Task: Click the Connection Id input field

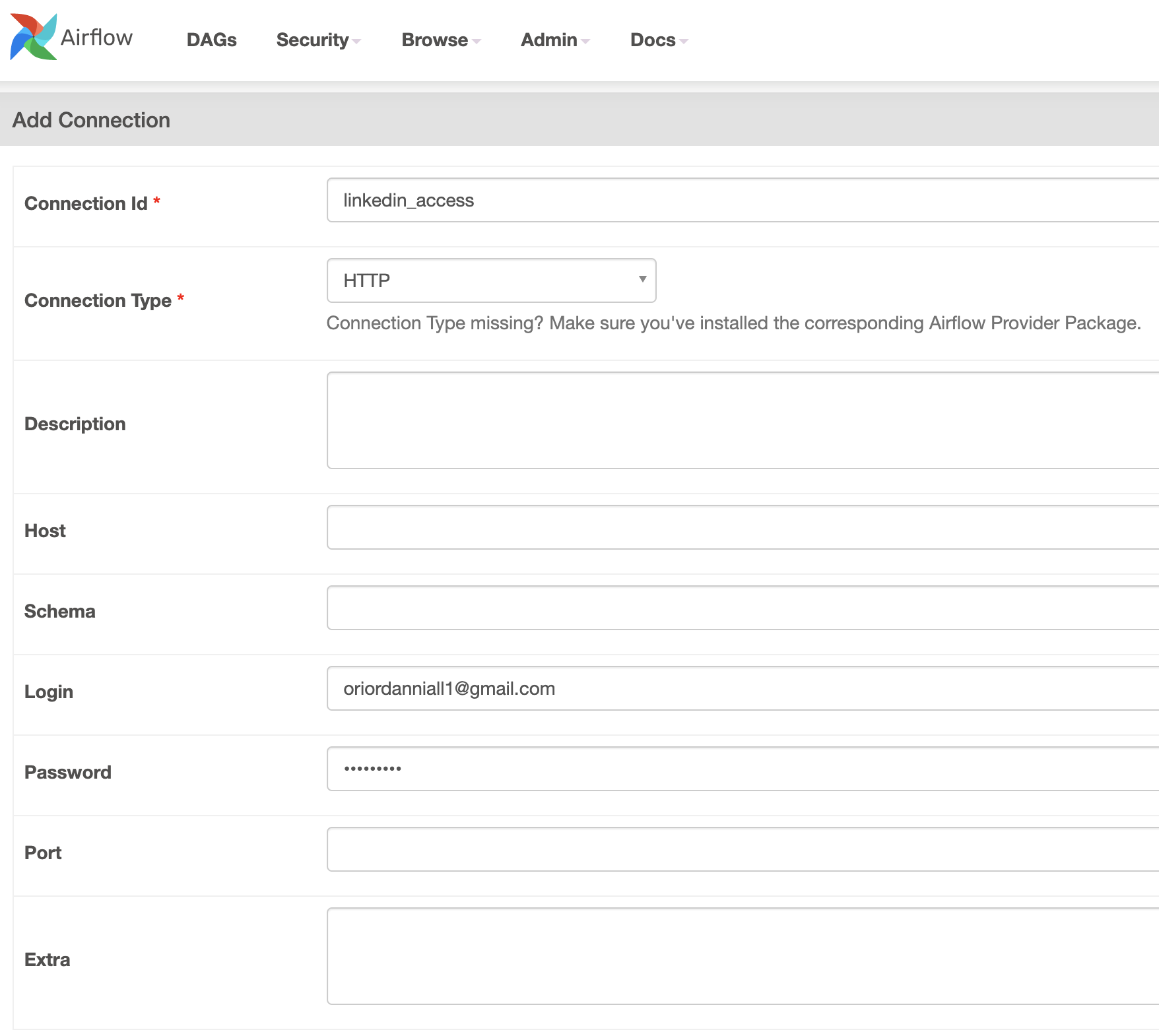Action: tap(743, 200)
